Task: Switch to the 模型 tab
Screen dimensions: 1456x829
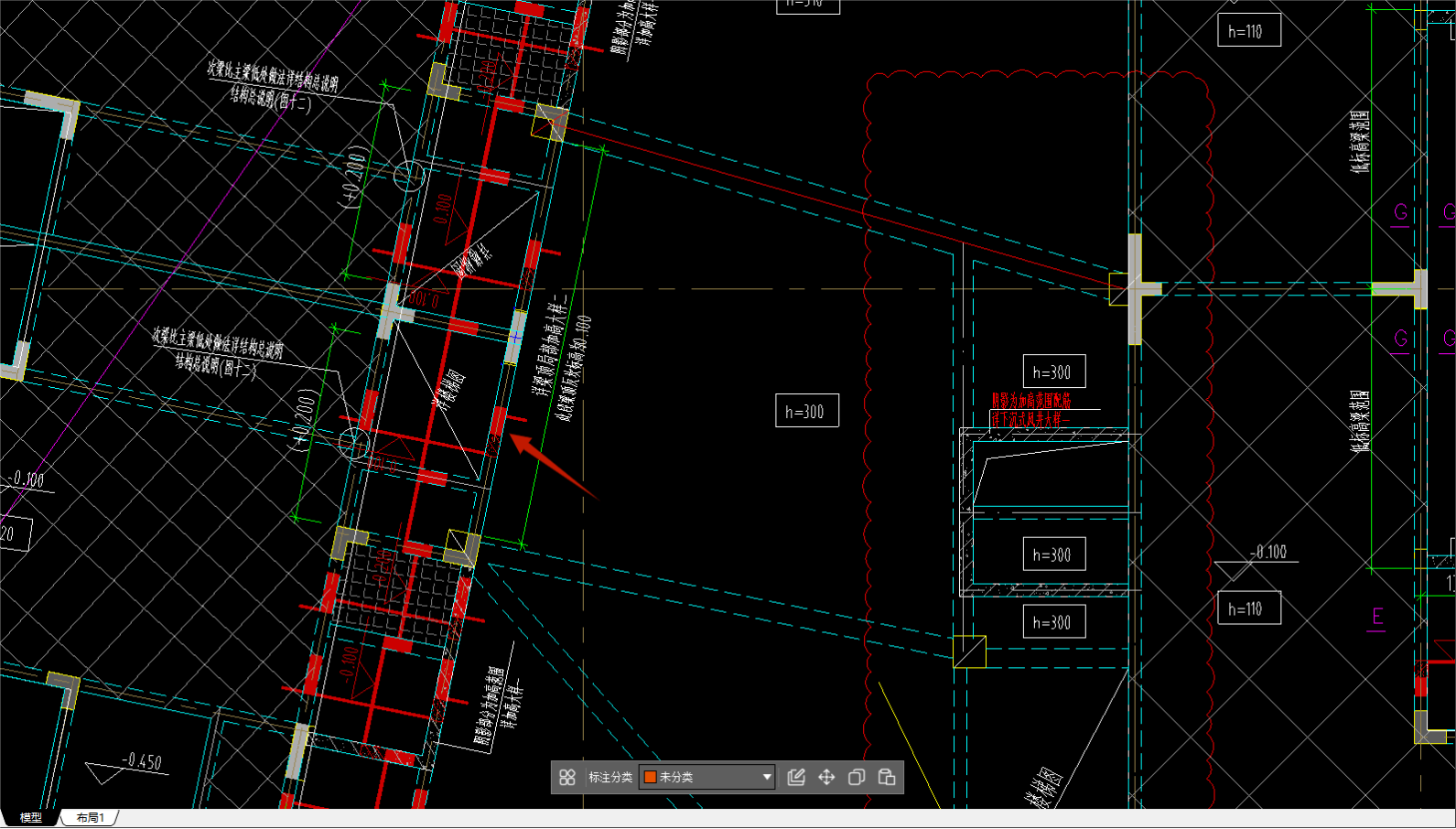Action: 31,817
